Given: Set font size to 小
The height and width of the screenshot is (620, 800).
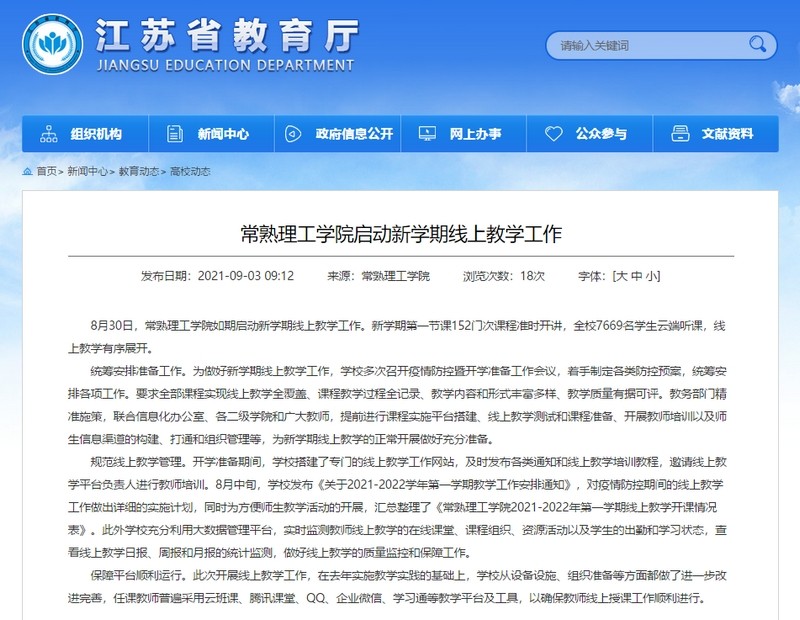Looking at the screenshot, I should [652, 276].
